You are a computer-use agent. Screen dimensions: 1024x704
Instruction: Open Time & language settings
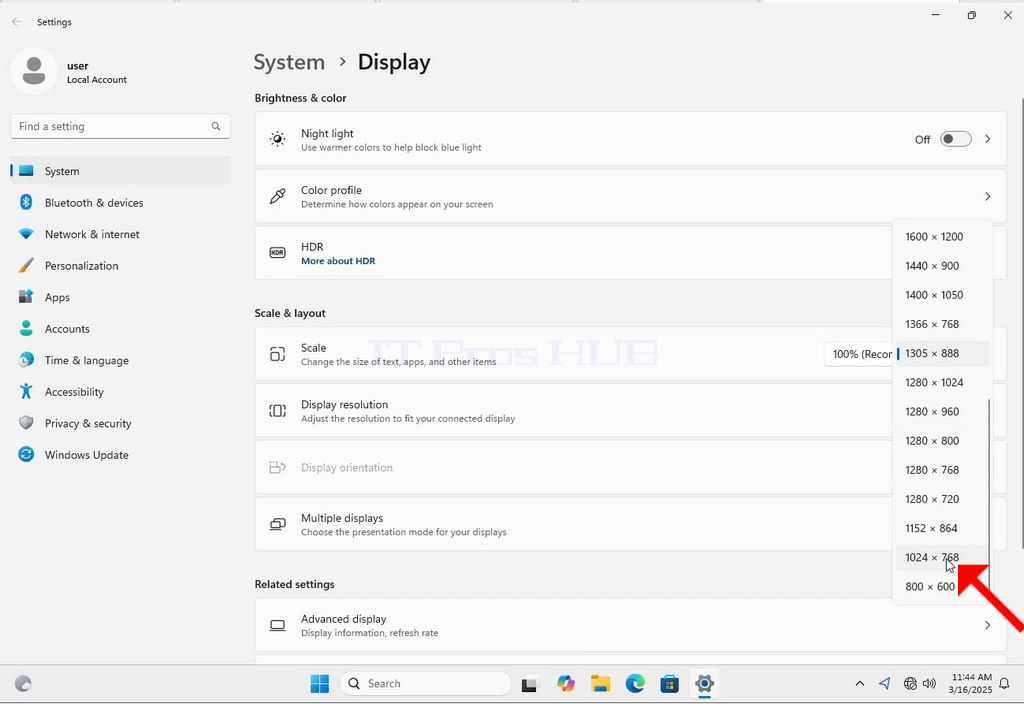[121, 360]
